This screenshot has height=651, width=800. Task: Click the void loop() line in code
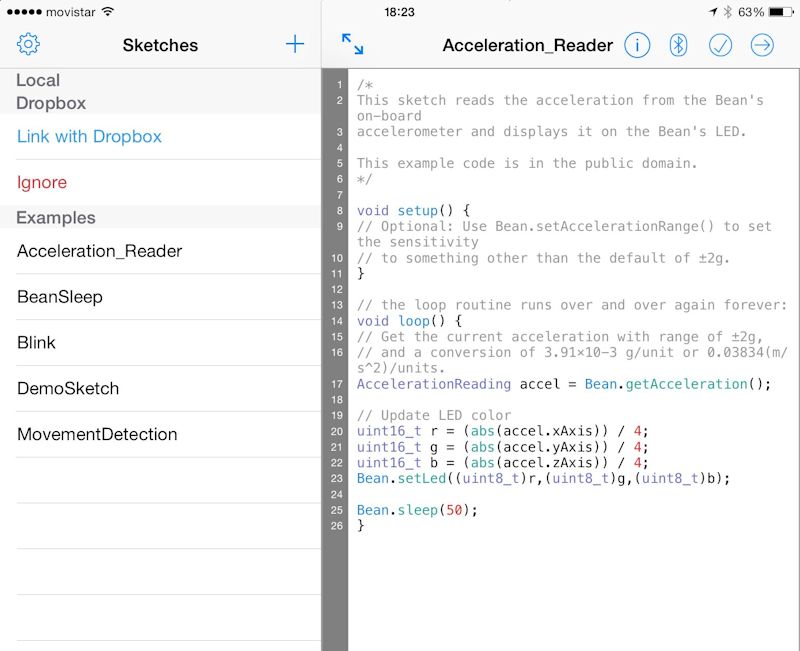[409, 321]
